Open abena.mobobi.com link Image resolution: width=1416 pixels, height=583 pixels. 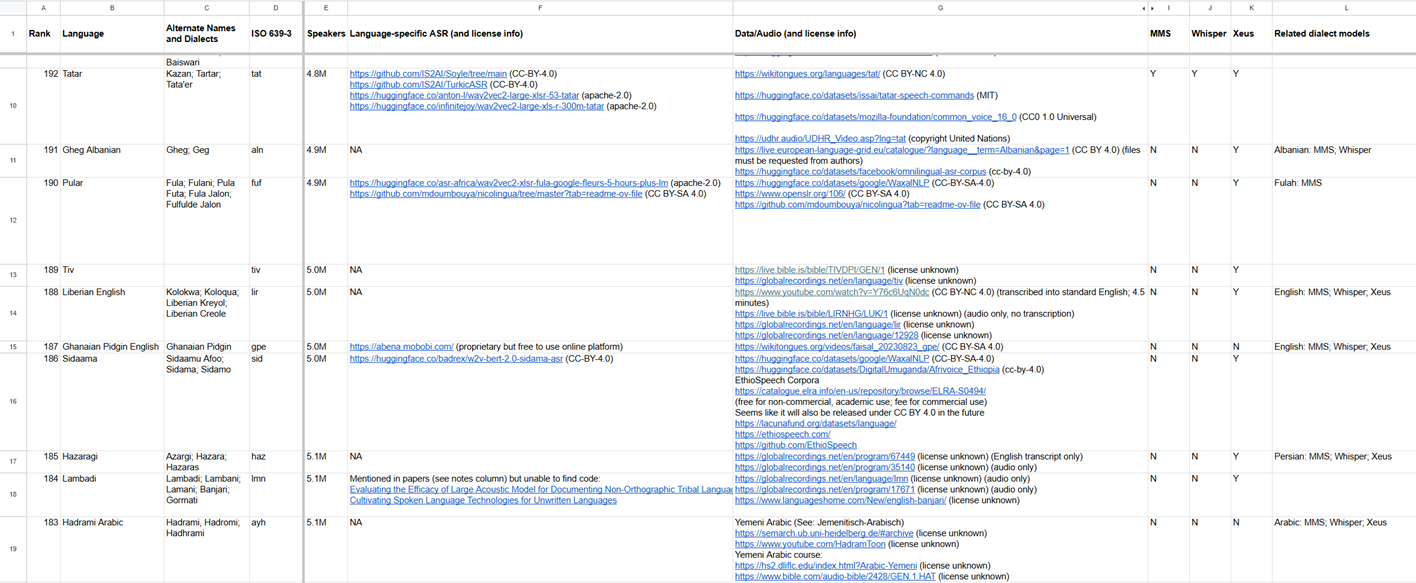click(x=402, y=346)
